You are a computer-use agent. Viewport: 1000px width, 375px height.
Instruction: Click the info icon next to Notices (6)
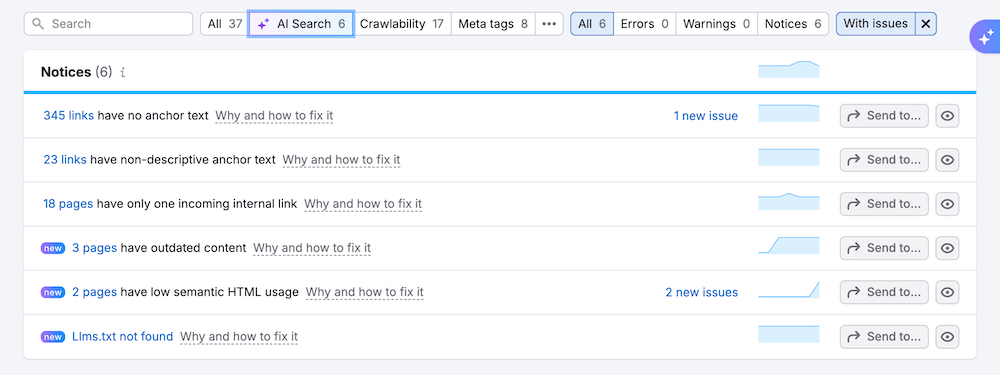[122, 72]
